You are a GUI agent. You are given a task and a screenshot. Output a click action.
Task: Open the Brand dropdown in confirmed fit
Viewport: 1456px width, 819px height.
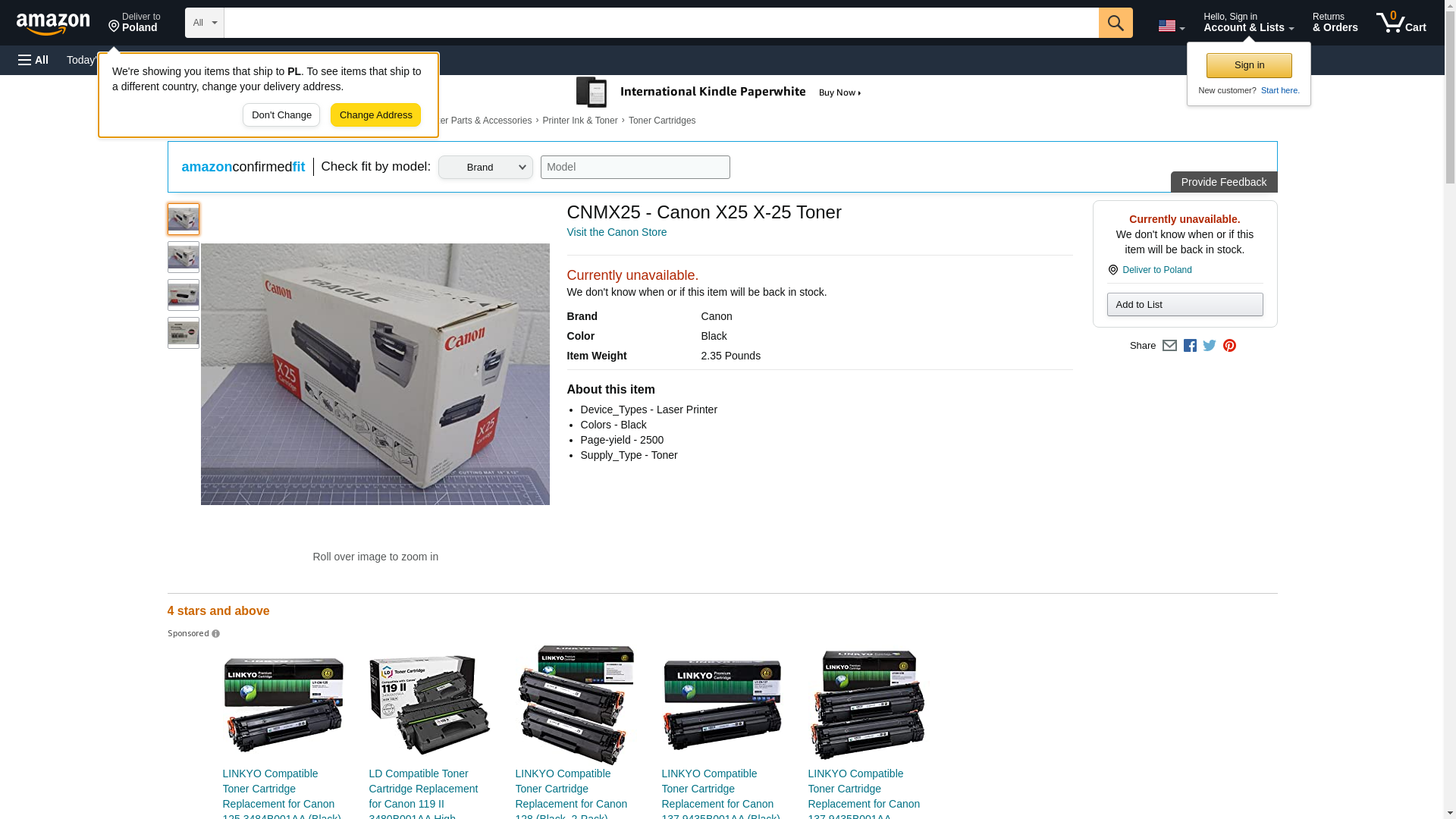coord(485,168)
